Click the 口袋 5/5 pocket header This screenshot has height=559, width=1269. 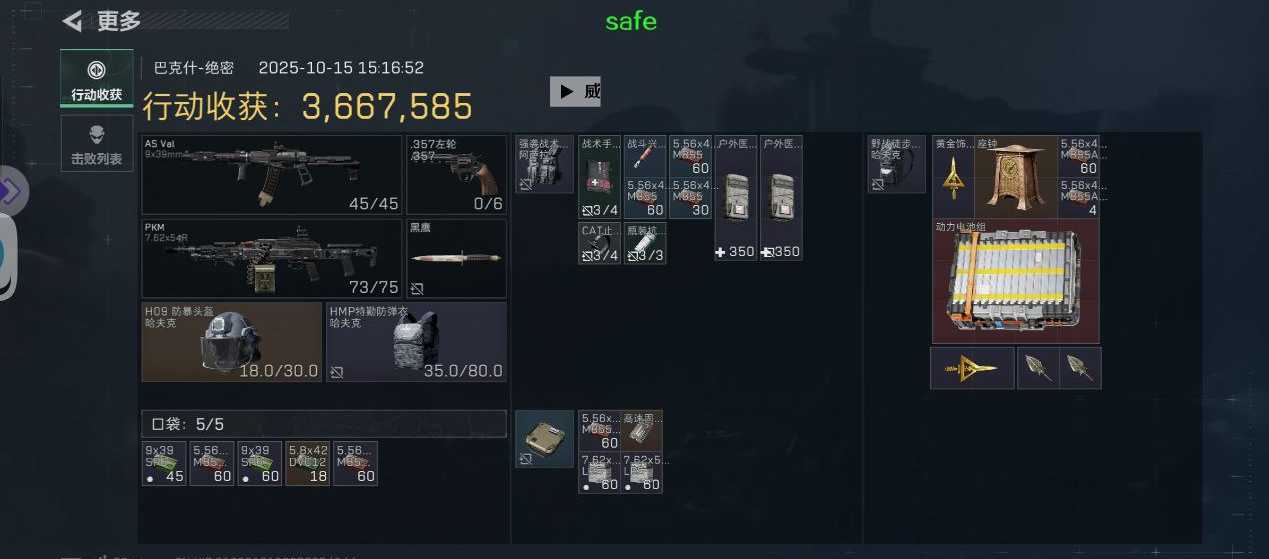click(x=324, y=424)
